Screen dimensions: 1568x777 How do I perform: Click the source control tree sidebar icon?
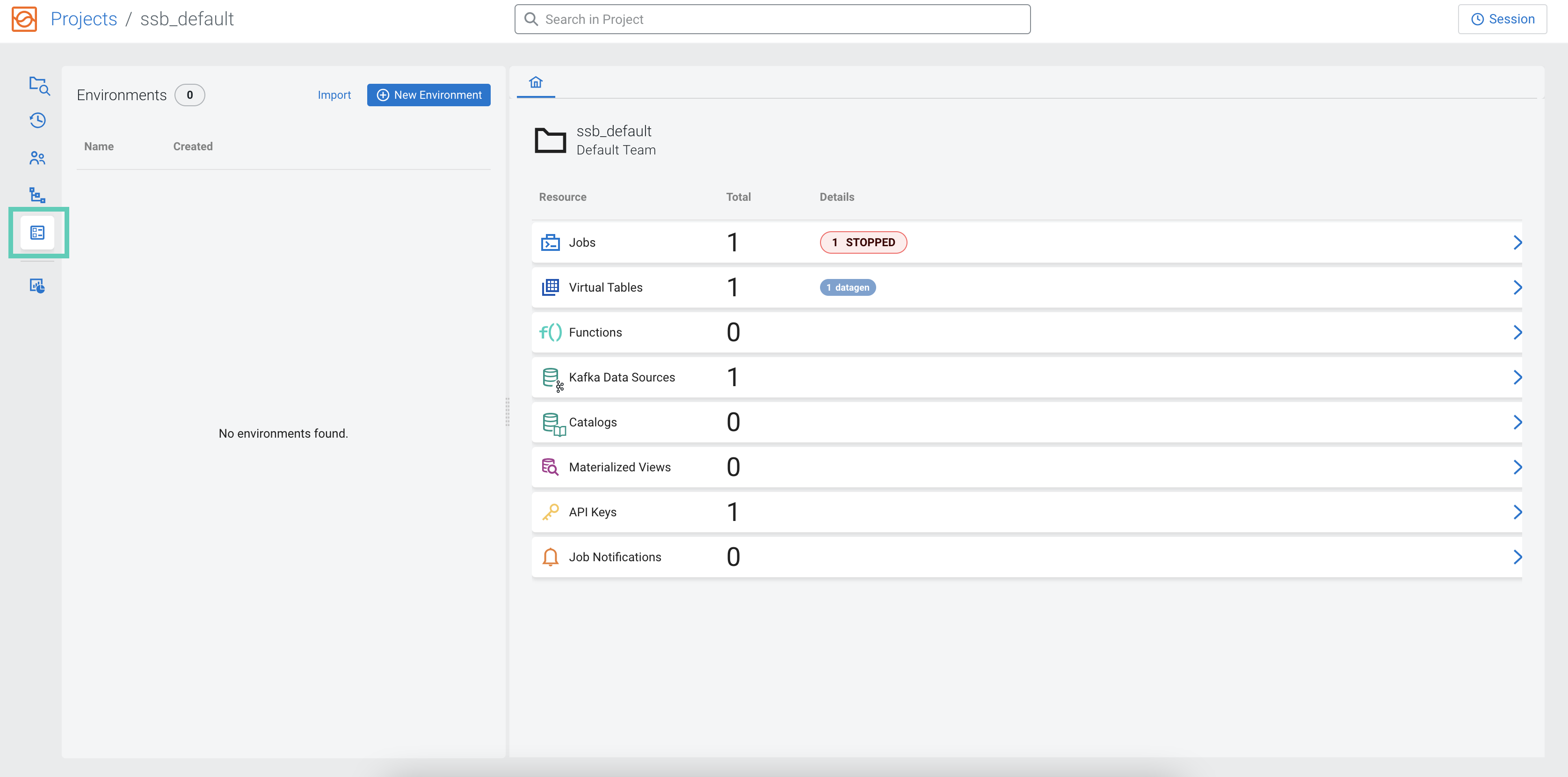(x=37, y=195)
